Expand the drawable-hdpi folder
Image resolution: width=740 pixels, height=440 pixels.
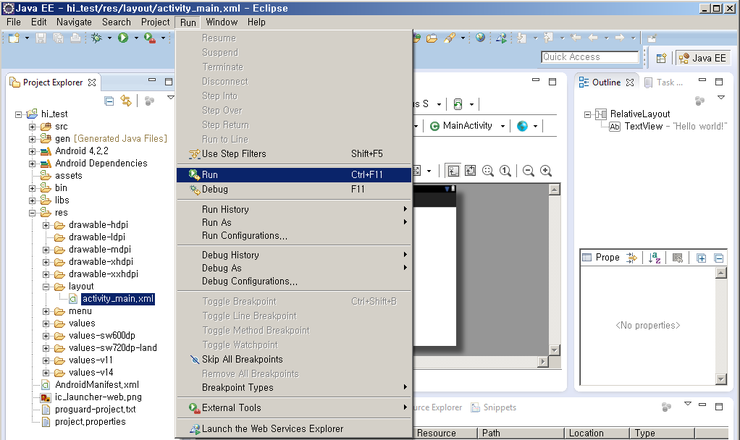tap(46, 225)
